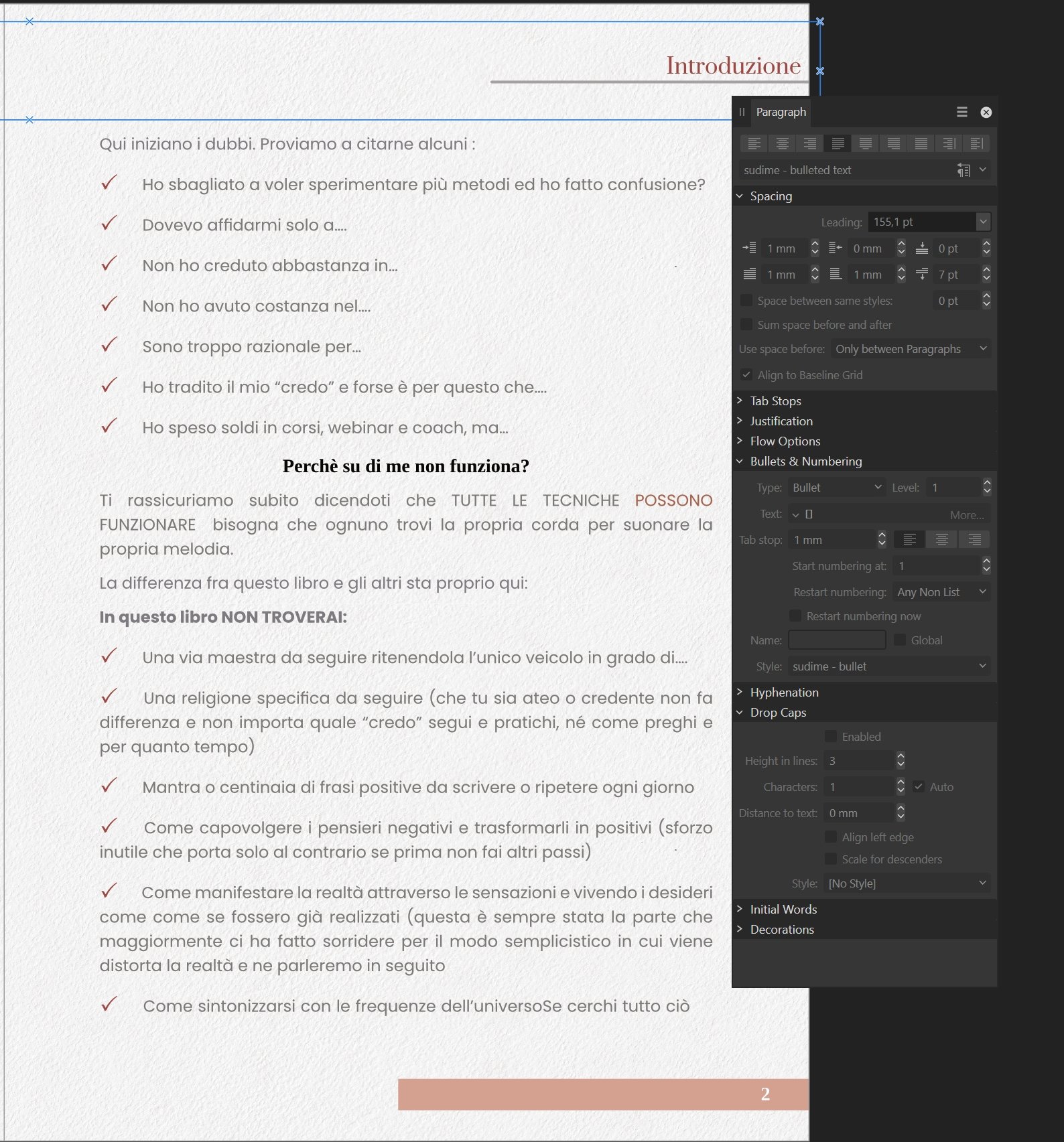Viewport: 1064px width, 1142px height.
Task: Open the bullet Type dropdown
Action: coord(838,488)
